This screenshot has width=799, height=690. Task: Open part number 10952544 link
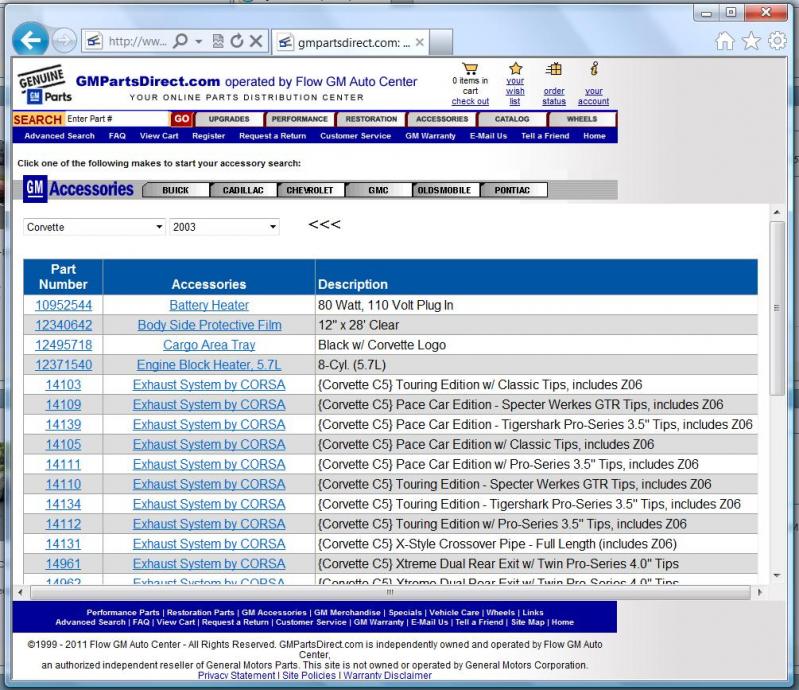click(63, 305)
